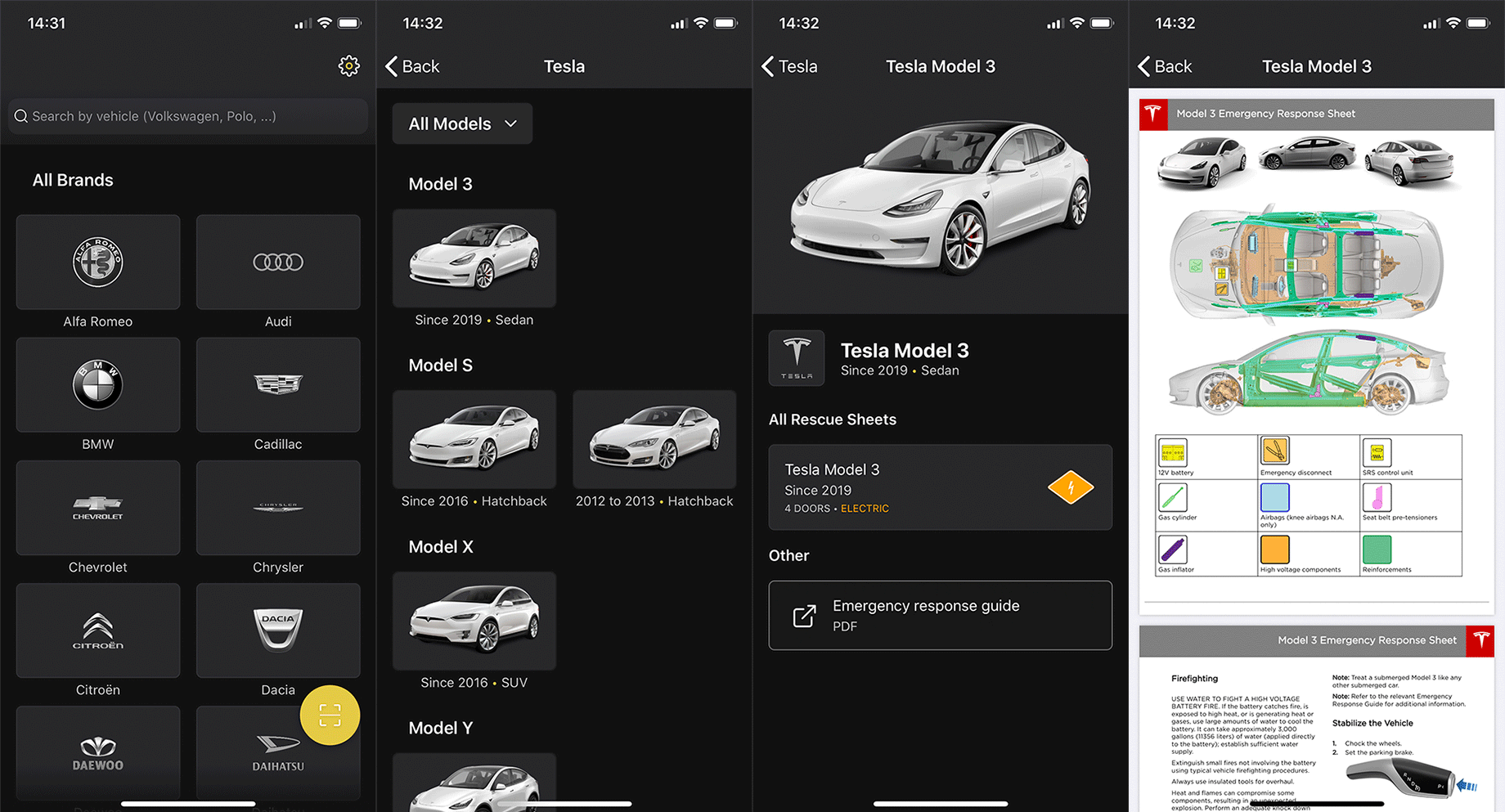Tap the yellow scan button
The height and width of the screenshot is (812, 1505).
click(x=330, y=715)
